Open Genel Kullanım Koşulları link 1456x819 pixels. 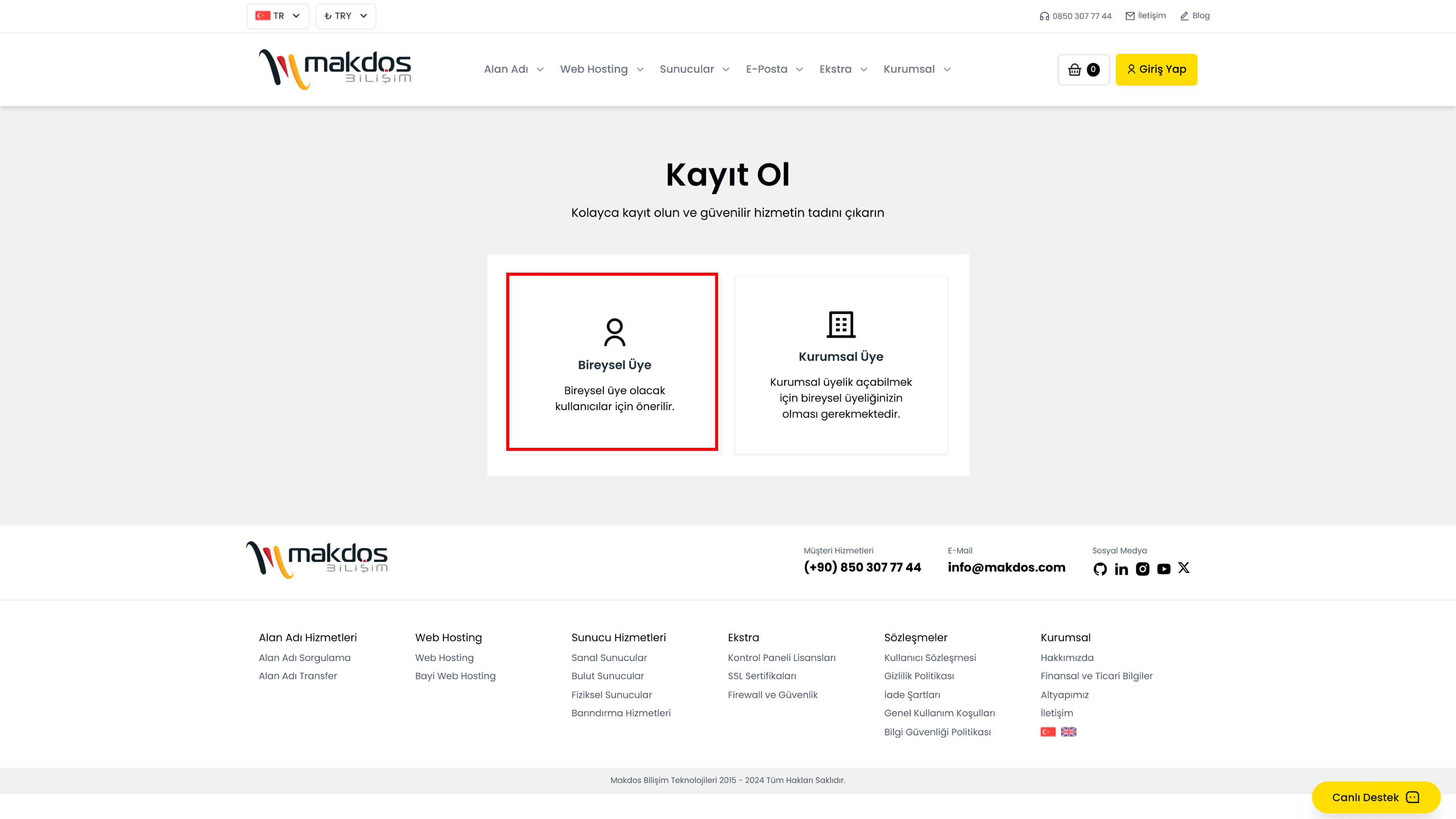coord(940,713)
